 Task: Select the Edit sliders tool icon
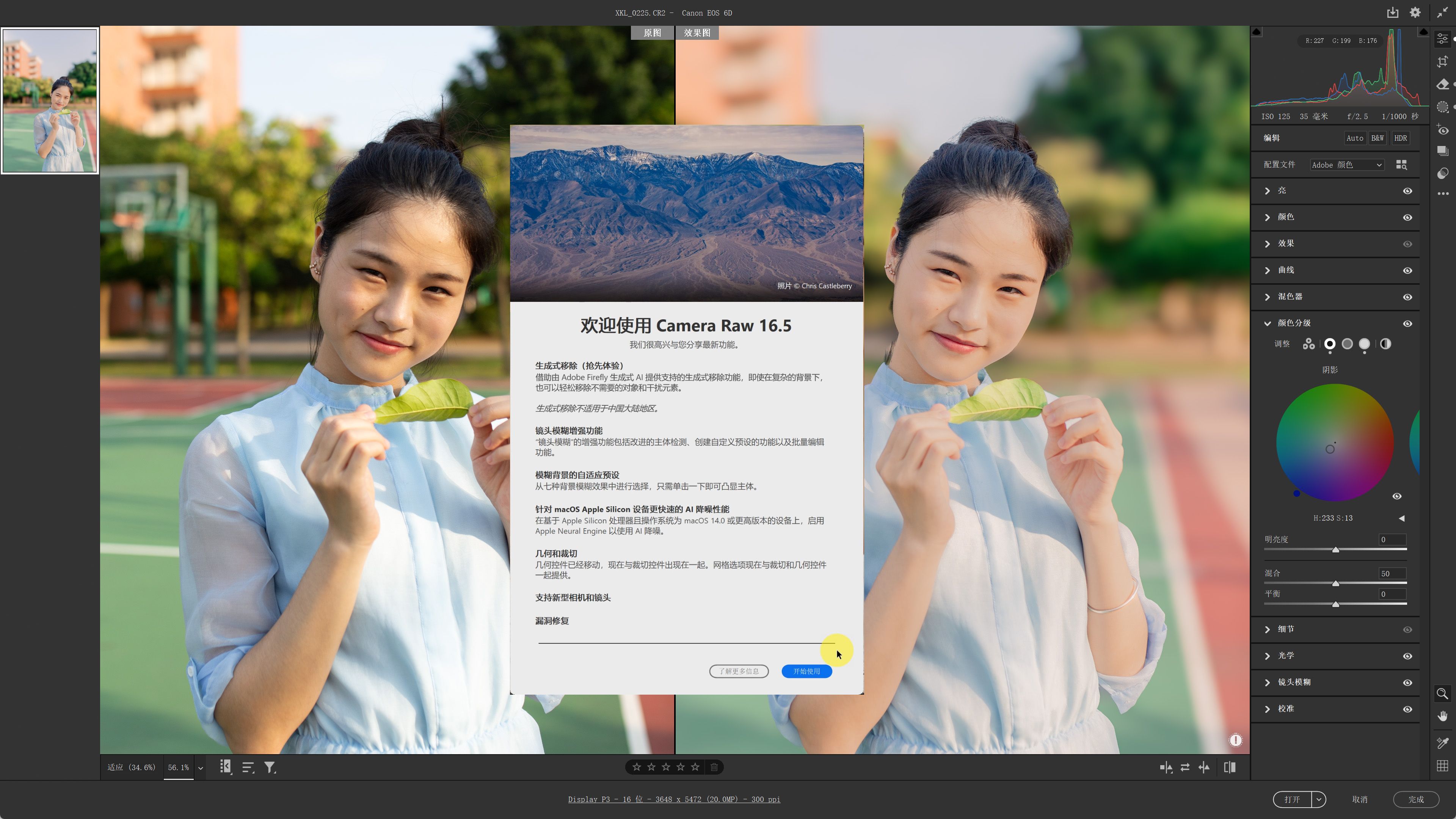[x=1443, y=38]
